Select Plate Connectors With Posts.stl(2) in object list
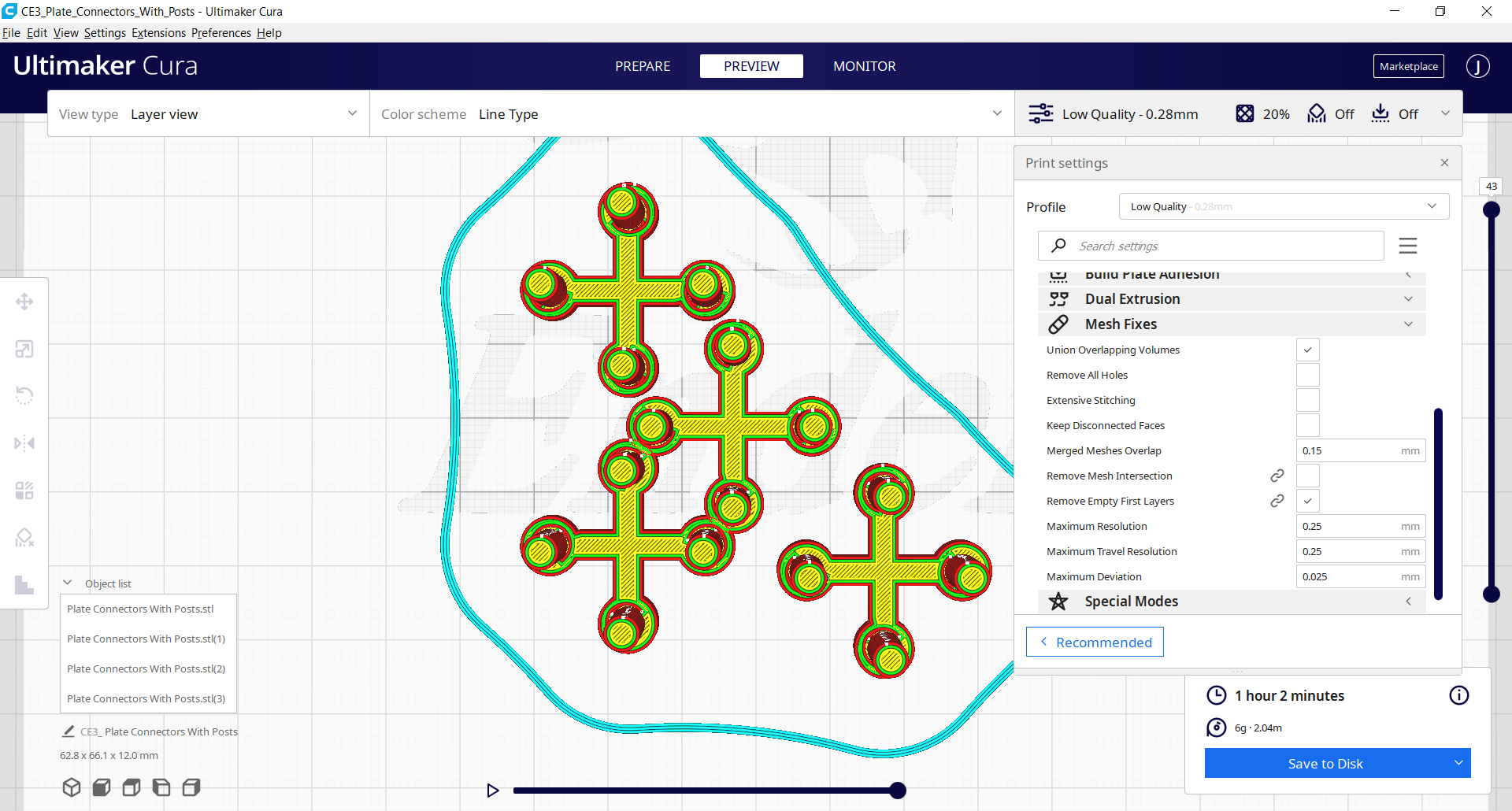The width and height of the screenshot is (1512, 811). click(x=146, y=668)
